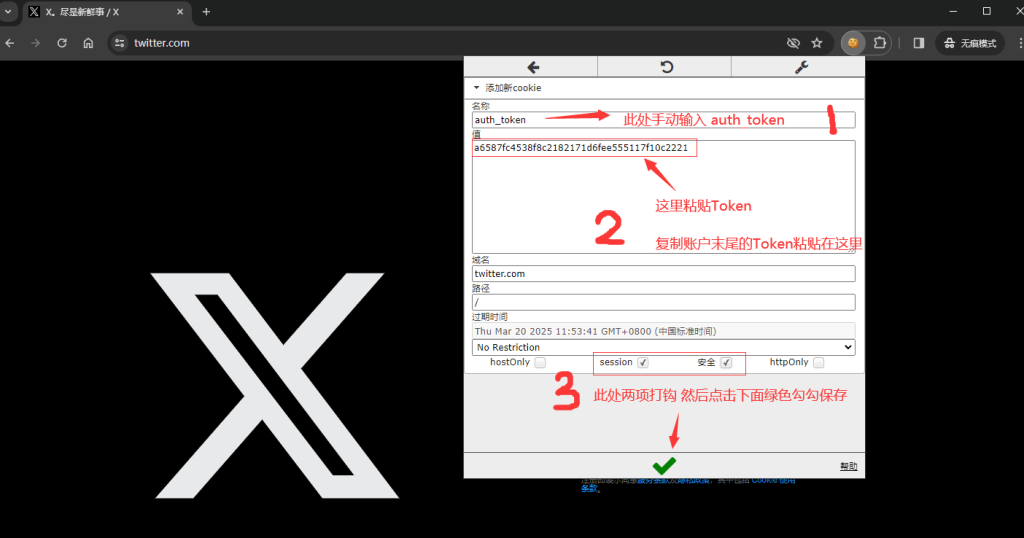Bookmark this page with the star icon
Viewport: 1024px width, 538px height.
tap(817, 43)
